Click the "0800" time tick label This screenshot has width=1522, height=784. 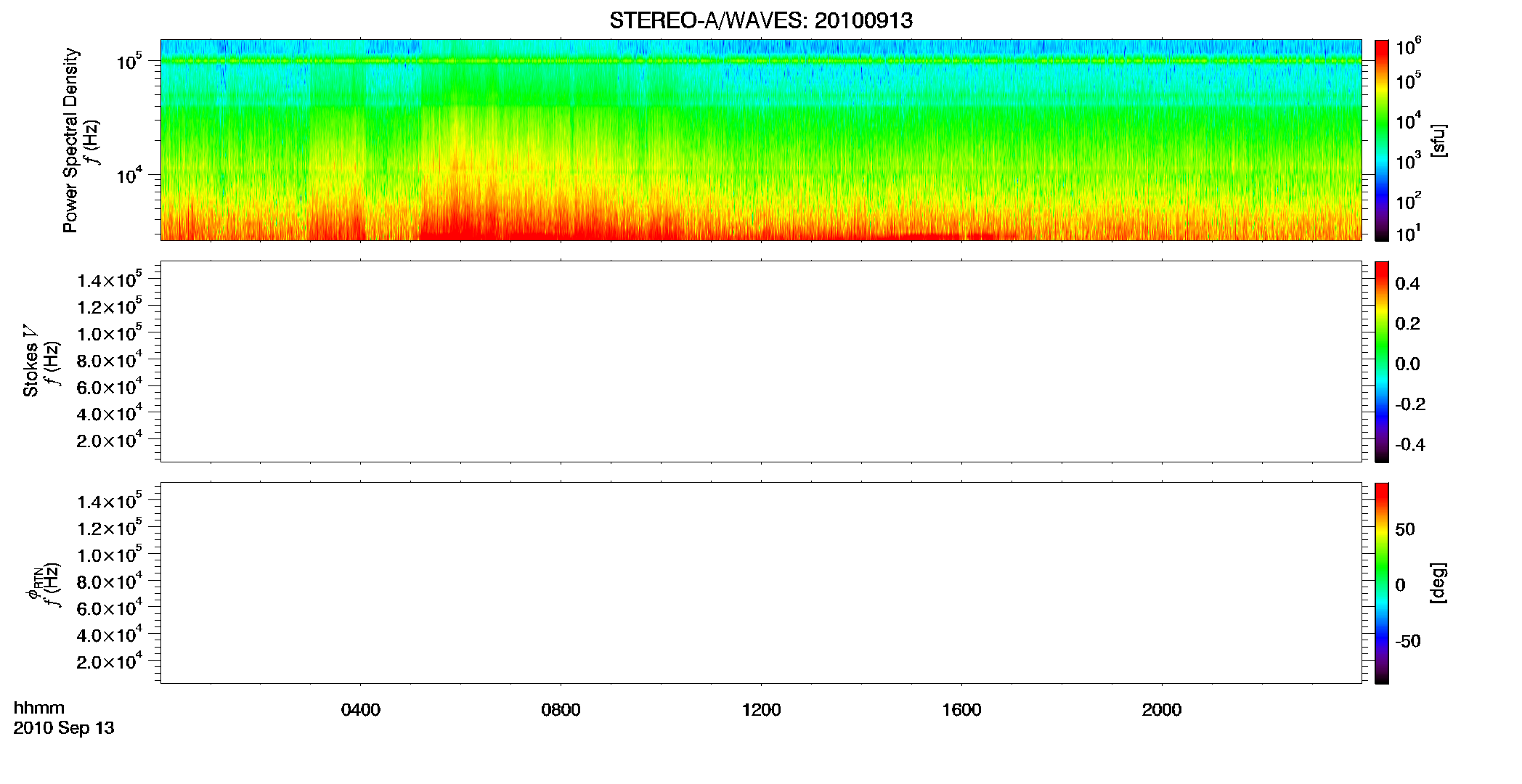click(561, 710)
